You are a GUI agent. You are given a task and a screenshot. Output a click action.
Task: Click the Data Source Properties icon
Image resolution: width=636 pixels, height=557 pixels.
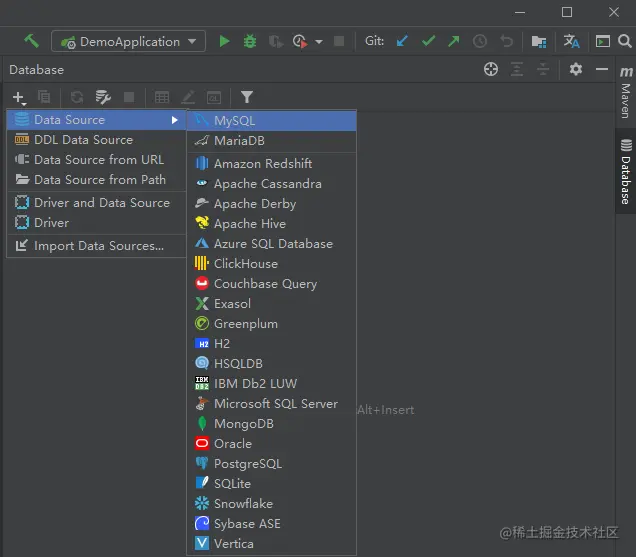103,97
